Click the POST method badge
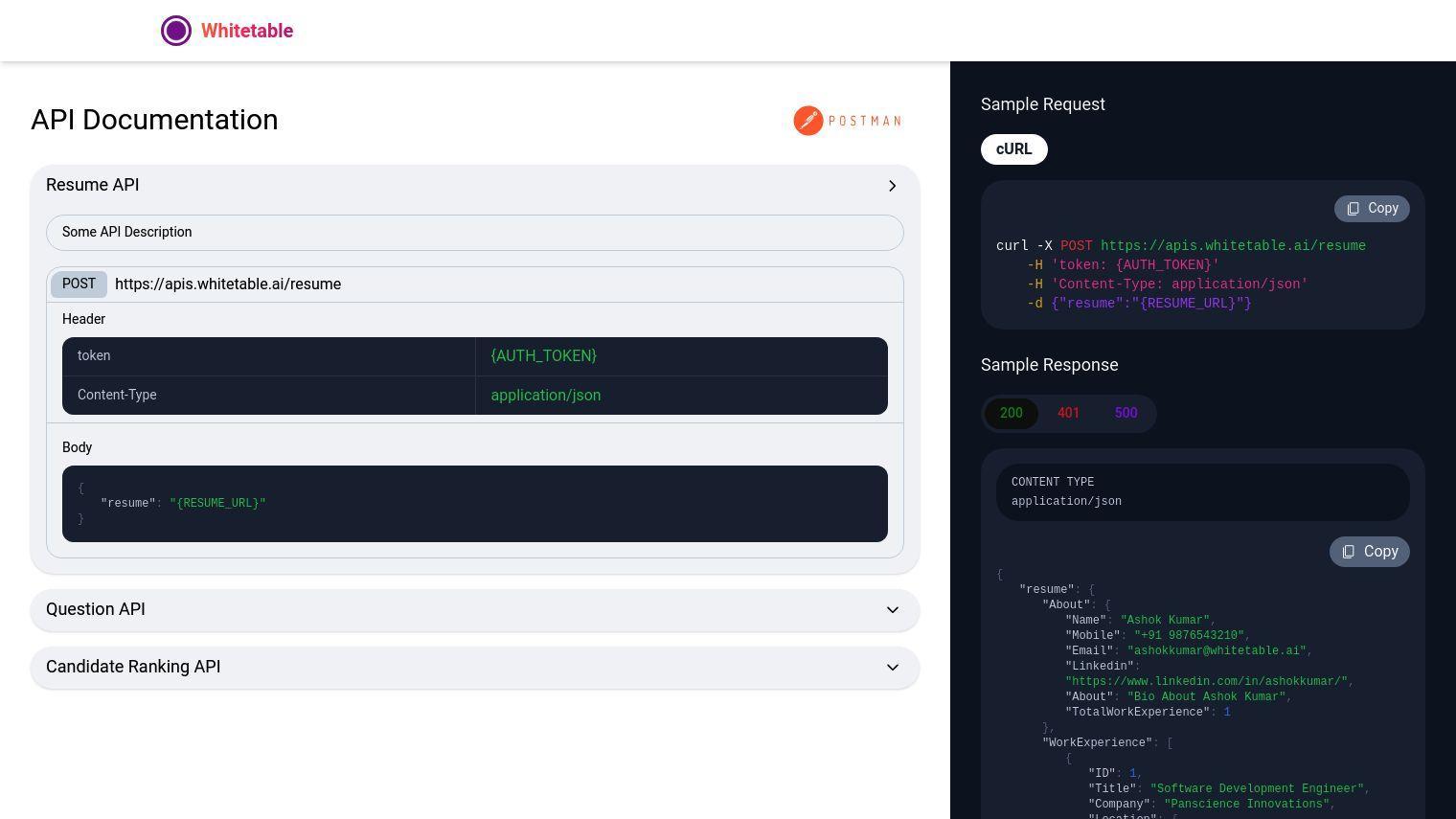1456x819 pixels. [x=80, y=284]
